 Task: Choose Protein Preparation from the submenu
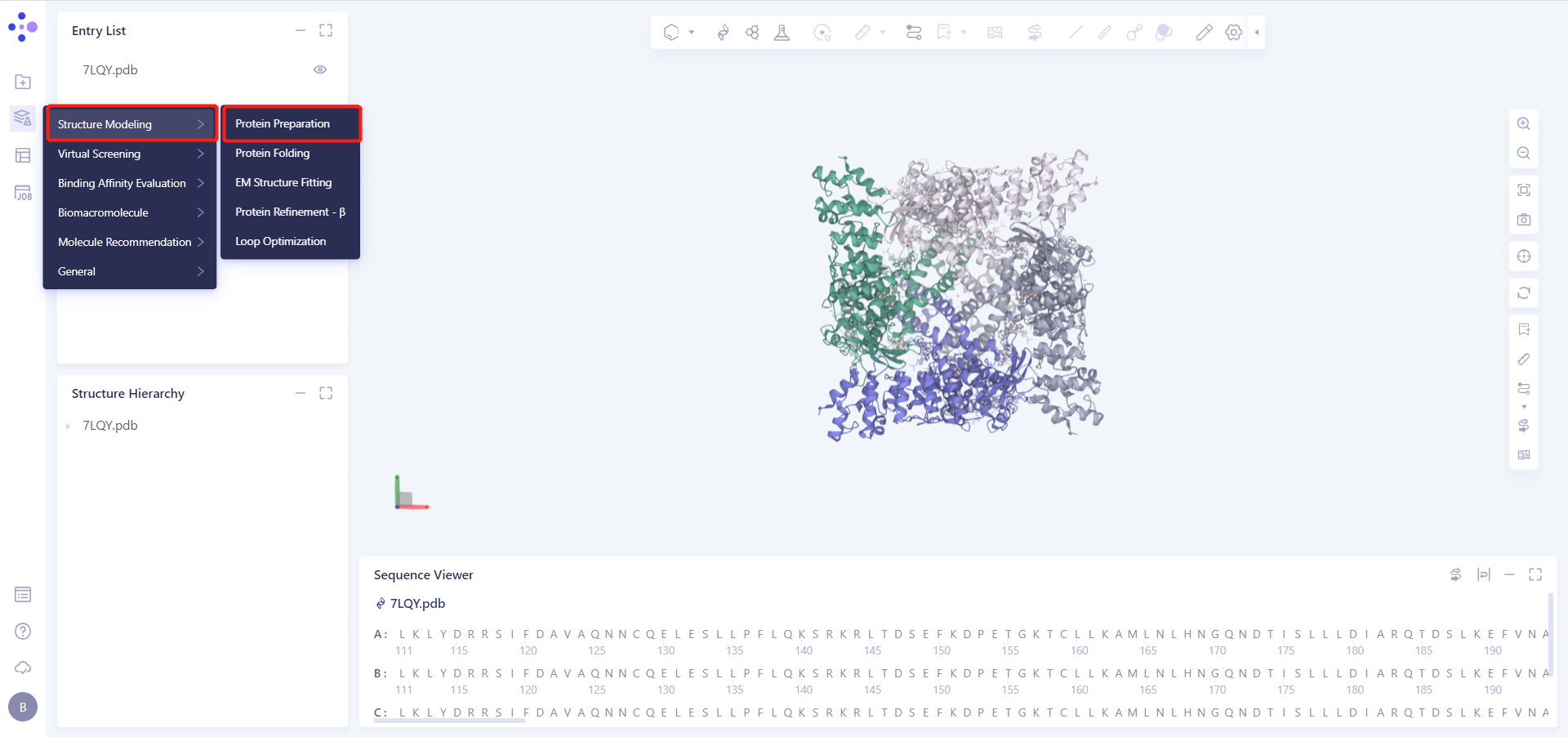(x=292, y=123)
